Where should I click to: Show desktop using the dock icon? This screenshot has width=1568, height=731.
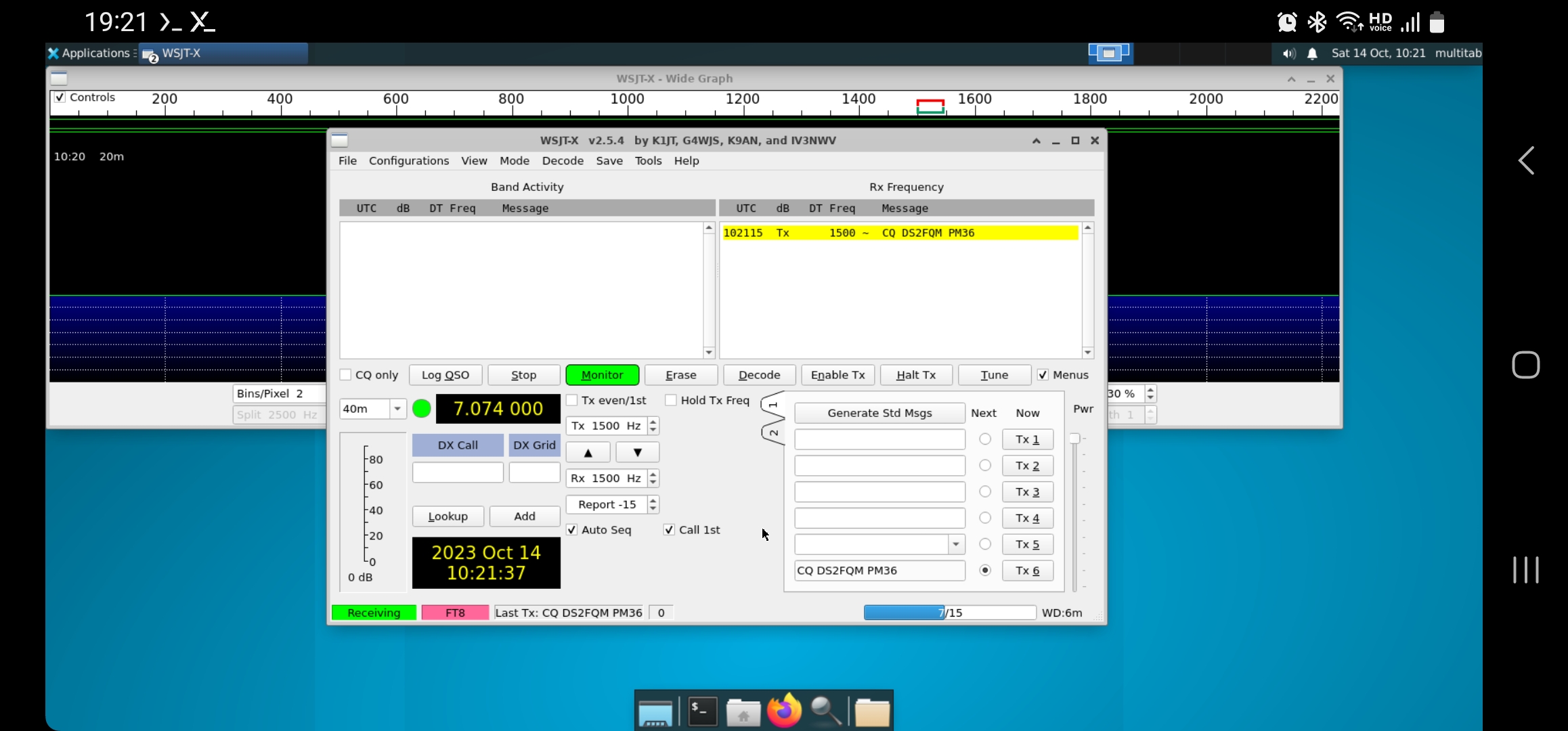655,713
